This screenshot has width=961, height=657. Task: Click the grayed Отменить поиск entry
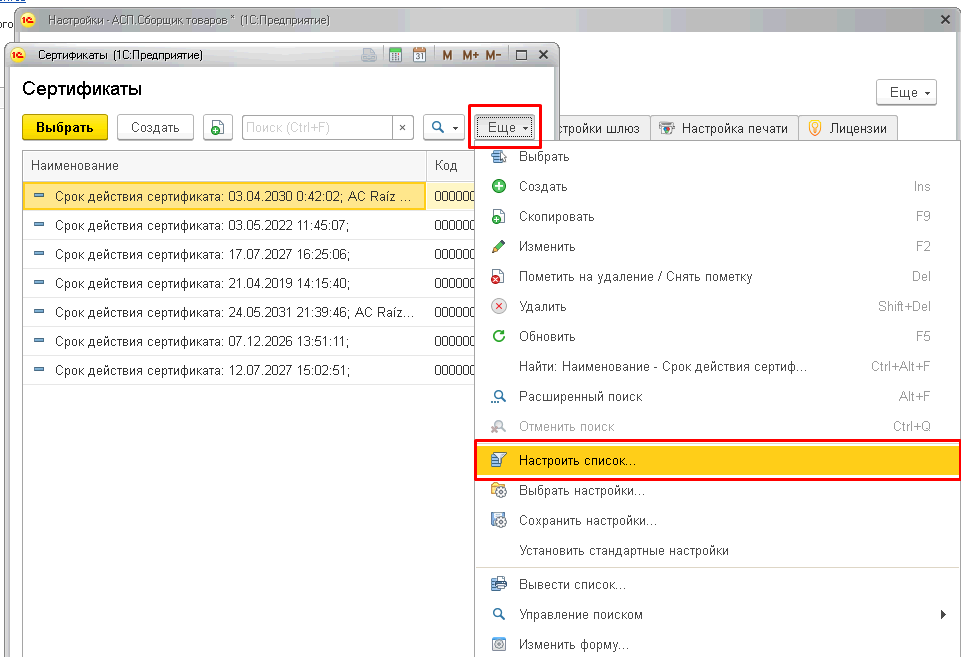tap(717, 427)
